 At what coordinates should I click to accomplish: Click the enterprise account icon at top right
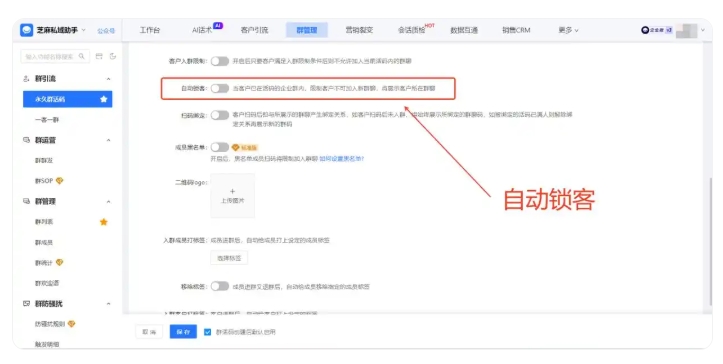[x=645, y=30]
